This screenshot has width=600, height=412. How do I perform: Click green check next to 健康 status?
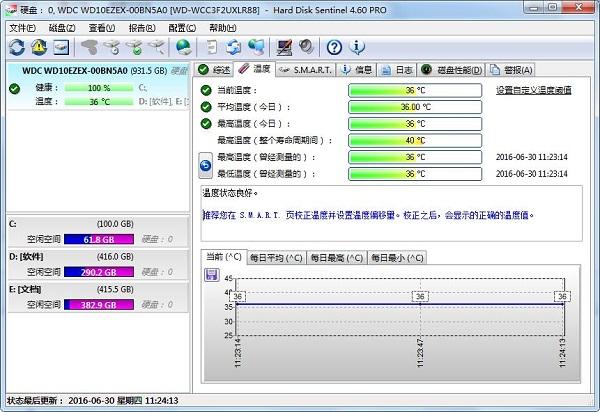(15, 89)
